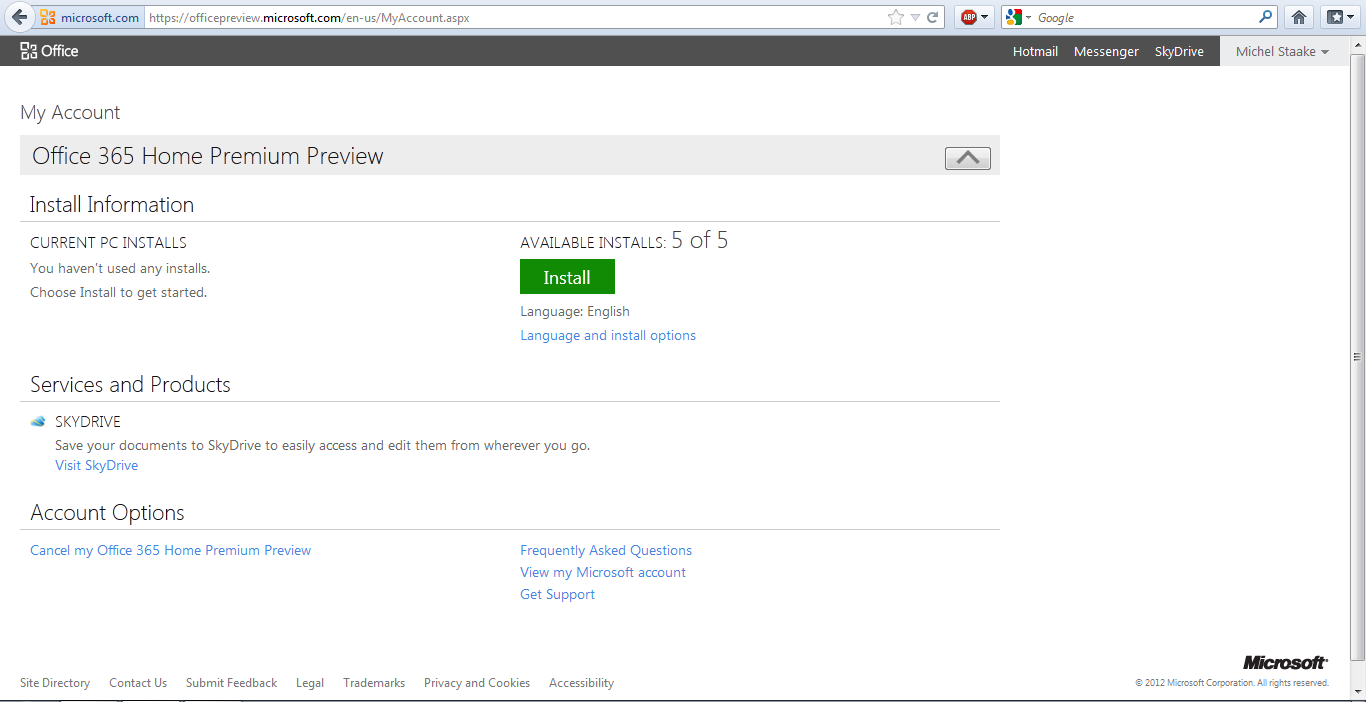Reload the page with the refresh icon

point(933,17)
